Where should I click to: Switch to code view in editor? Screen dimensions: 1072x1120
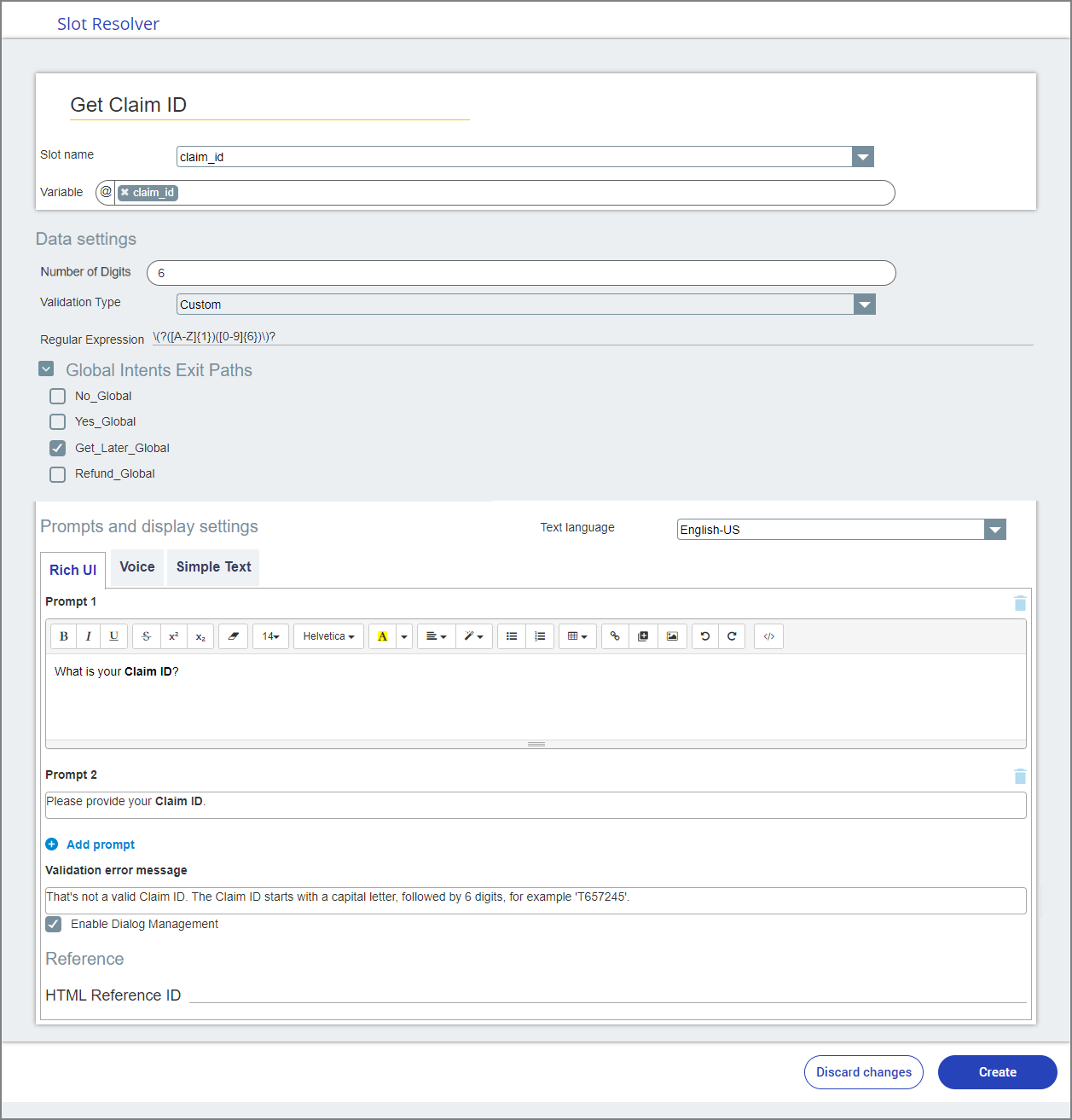[769, 636]
